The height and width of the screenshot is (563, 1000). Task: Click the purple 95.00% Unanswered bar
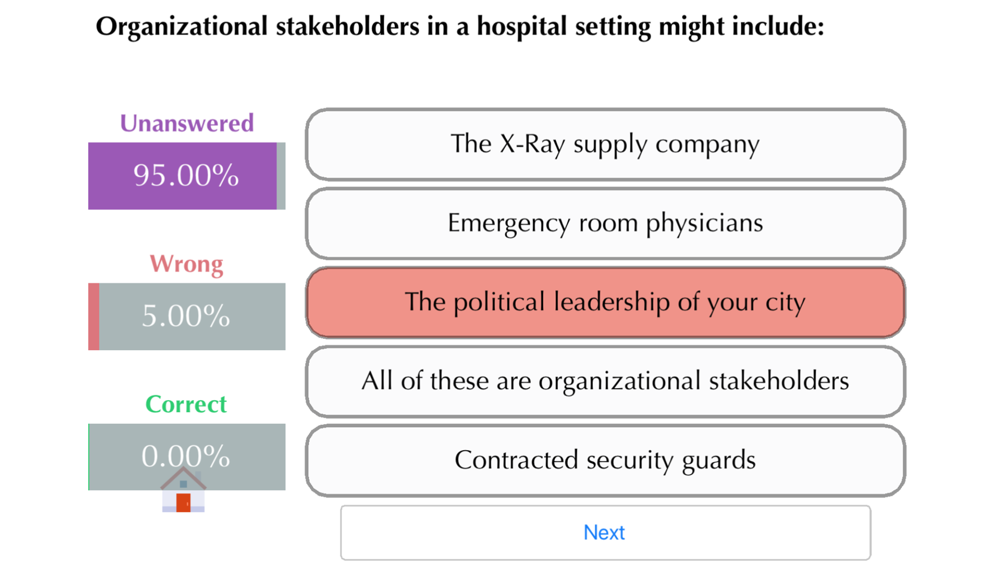point(182,176)
